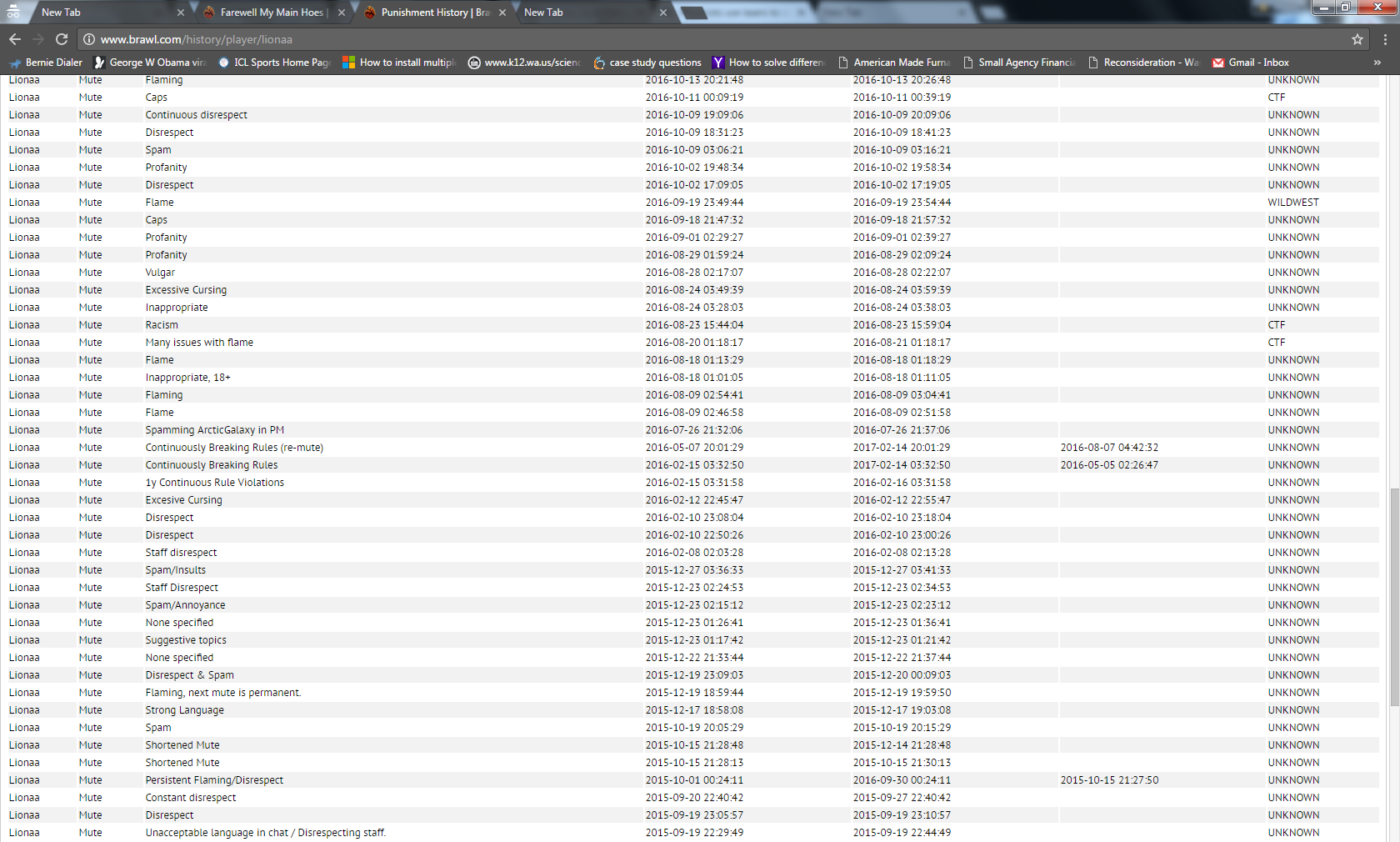The width and height of the screenshot is (1400, 842).
Task: Click the browser back arrow
Action: pyautogui.click(x=15, y=39)
